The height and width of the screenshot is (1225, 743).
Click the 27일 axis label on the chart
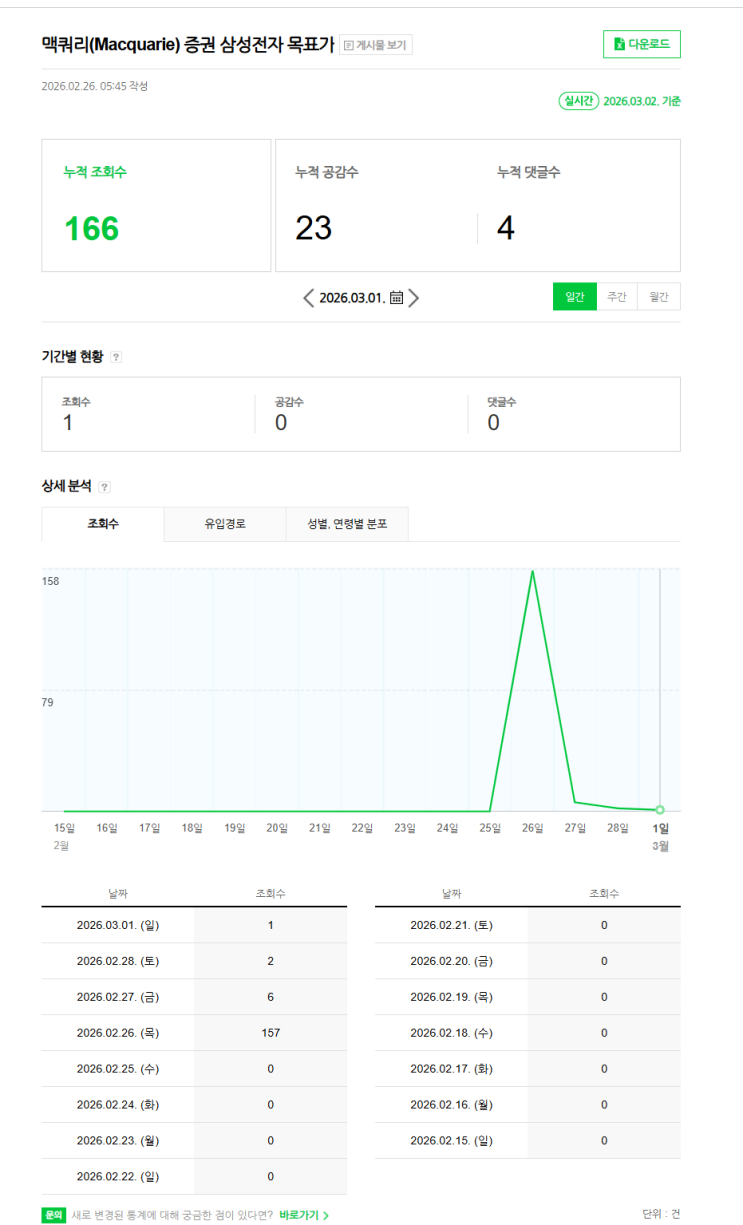click(575, 828)
